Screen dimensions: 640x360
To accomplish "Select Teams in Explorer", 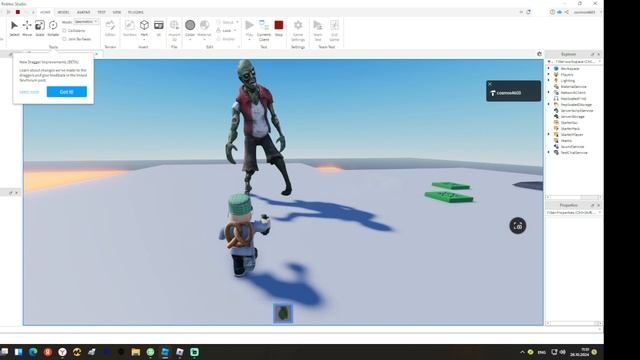I will [566, 140].
